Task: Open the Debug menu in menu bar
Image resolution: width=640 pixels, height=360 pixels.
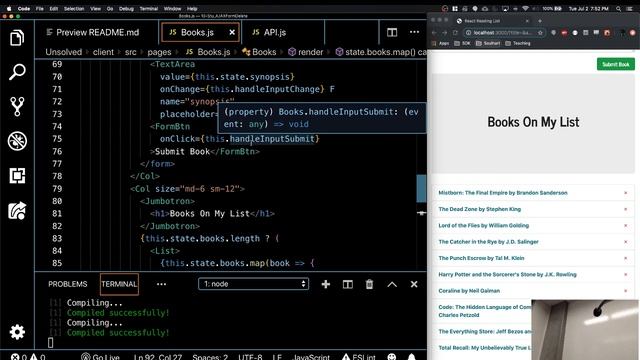Action: point(126,8)
